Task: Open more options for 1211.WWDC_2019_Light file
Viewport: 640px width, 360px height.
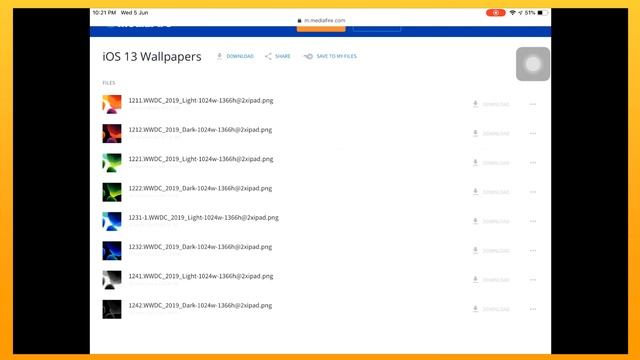Action: [533, 104]
